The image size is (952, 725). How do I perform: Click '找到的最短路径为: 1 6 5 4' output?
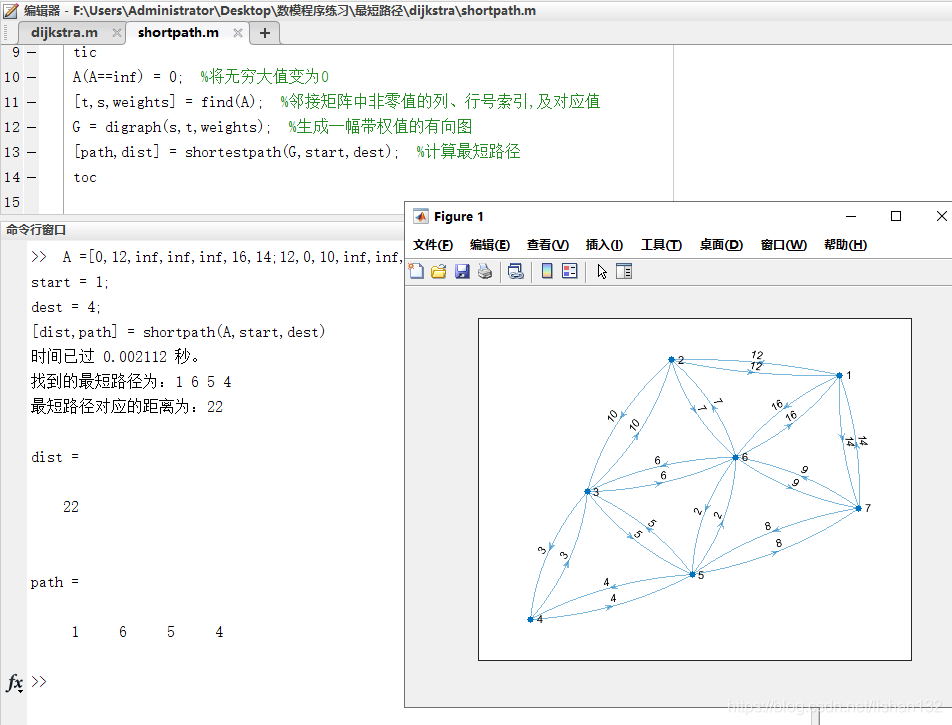[x=131, y=381]
